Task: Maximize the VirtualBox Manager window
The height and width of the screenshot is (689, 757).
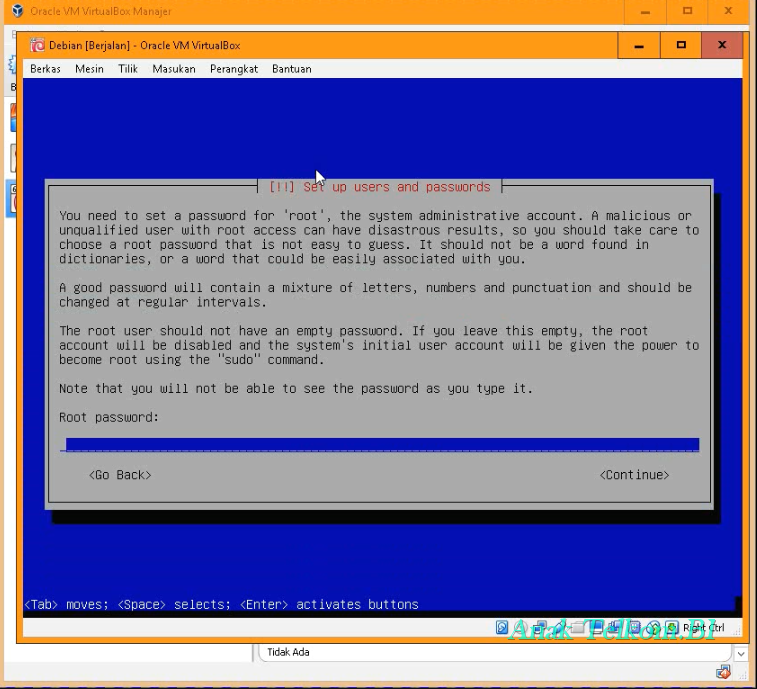Action: pyautogui.click(x=687, y=11)
